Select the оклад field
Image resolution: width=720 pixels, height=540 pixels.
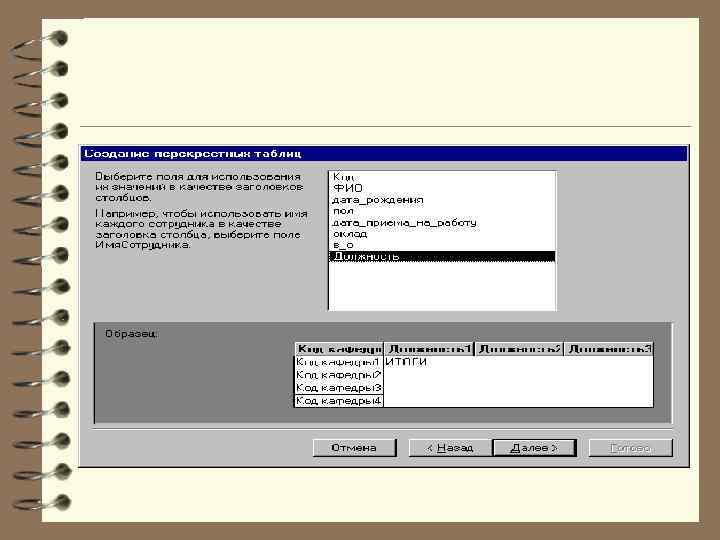[442, 234]
